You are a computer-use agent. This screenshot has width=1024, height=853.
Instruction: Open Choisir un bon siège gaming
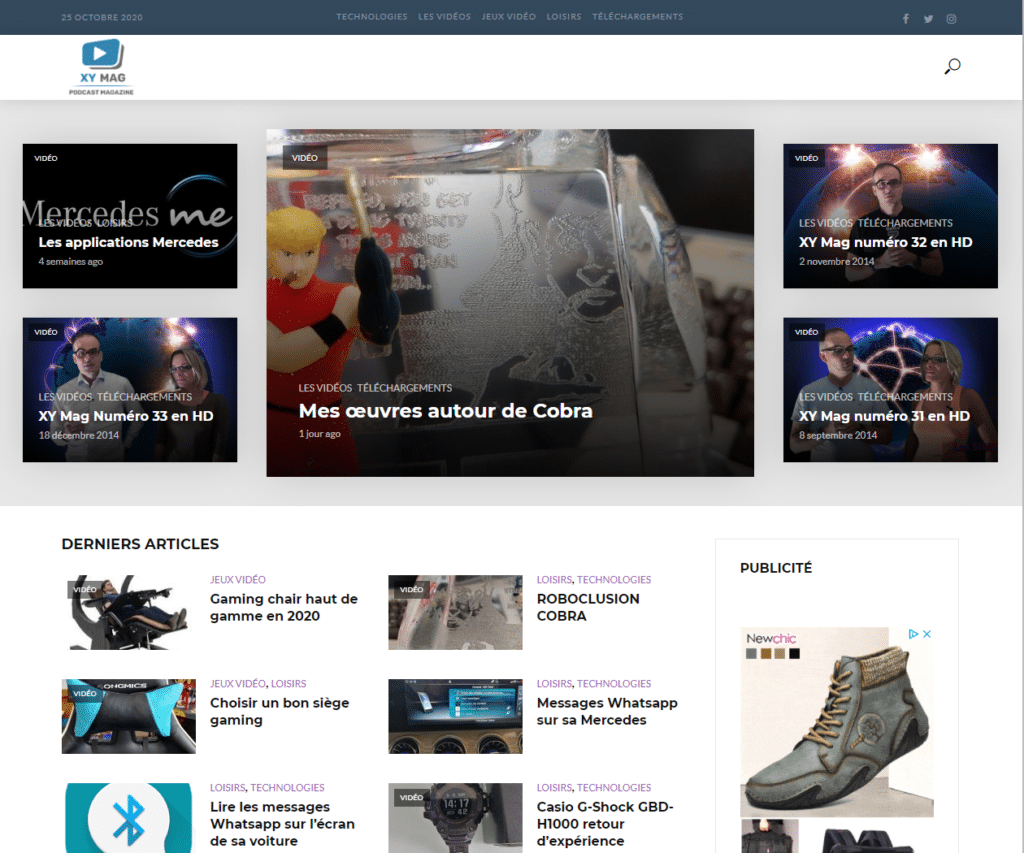pyautogui.click(x=280, y=711)
